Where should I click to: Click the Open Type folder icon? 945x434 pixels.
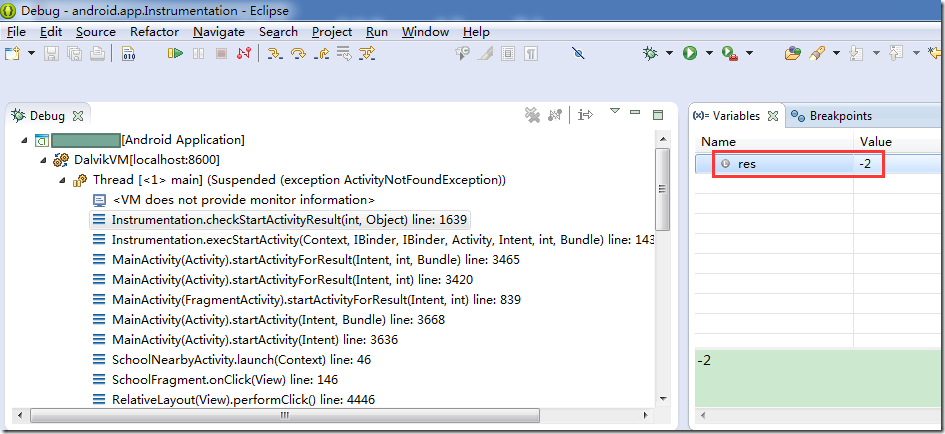click(x=793, y=54)
